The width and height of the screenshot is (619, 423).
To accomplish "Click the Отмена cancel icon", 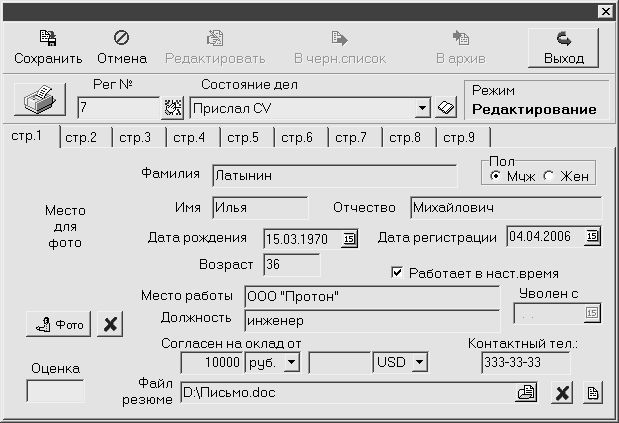I will (121, 38).
